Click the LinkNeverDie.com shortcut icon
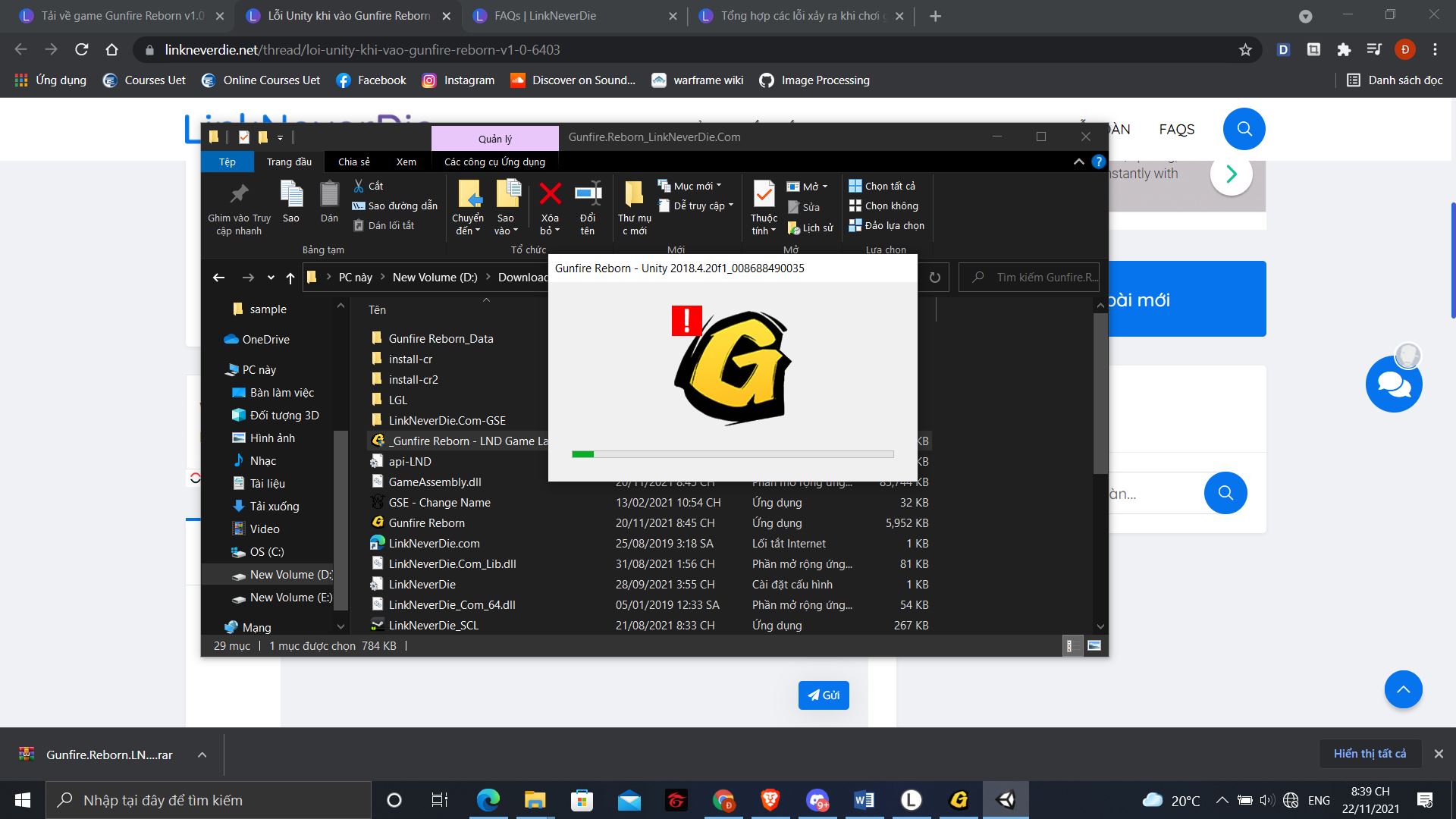The image size is (1456, 819). (x=434, y=543)
